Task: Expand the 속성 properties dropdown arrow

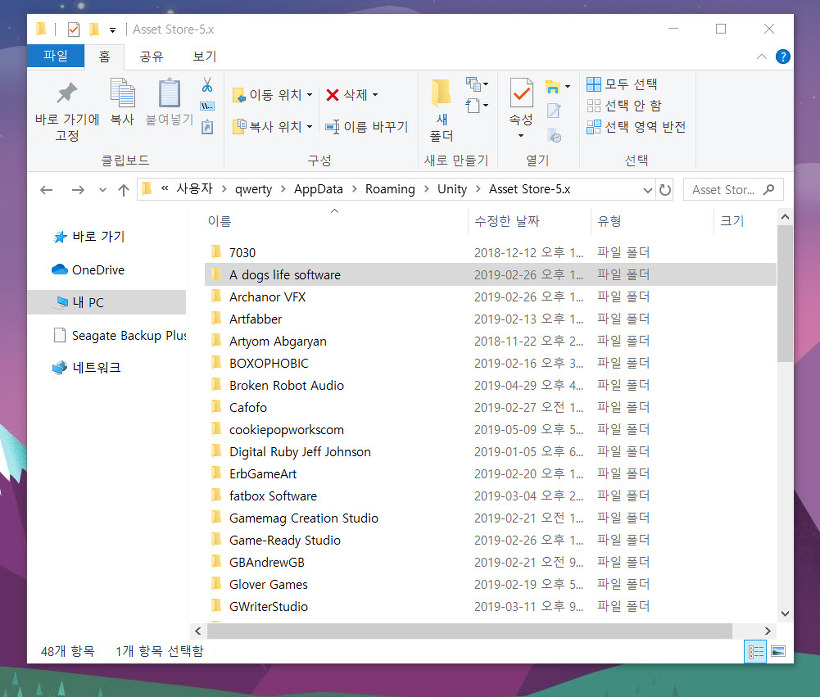Action: click(x=521, y=135)
